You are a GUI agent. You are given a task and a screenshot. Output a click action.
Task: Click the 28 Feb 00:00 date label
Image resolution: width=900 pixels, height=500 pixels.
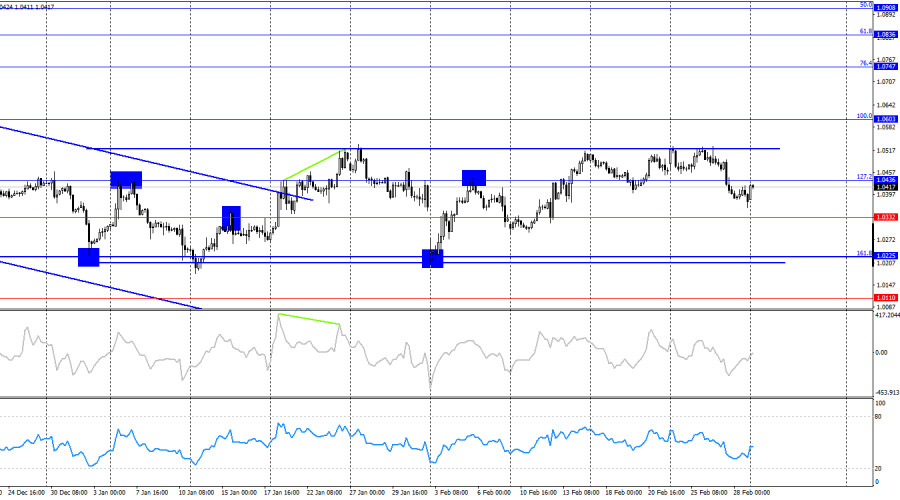point(752,493)
